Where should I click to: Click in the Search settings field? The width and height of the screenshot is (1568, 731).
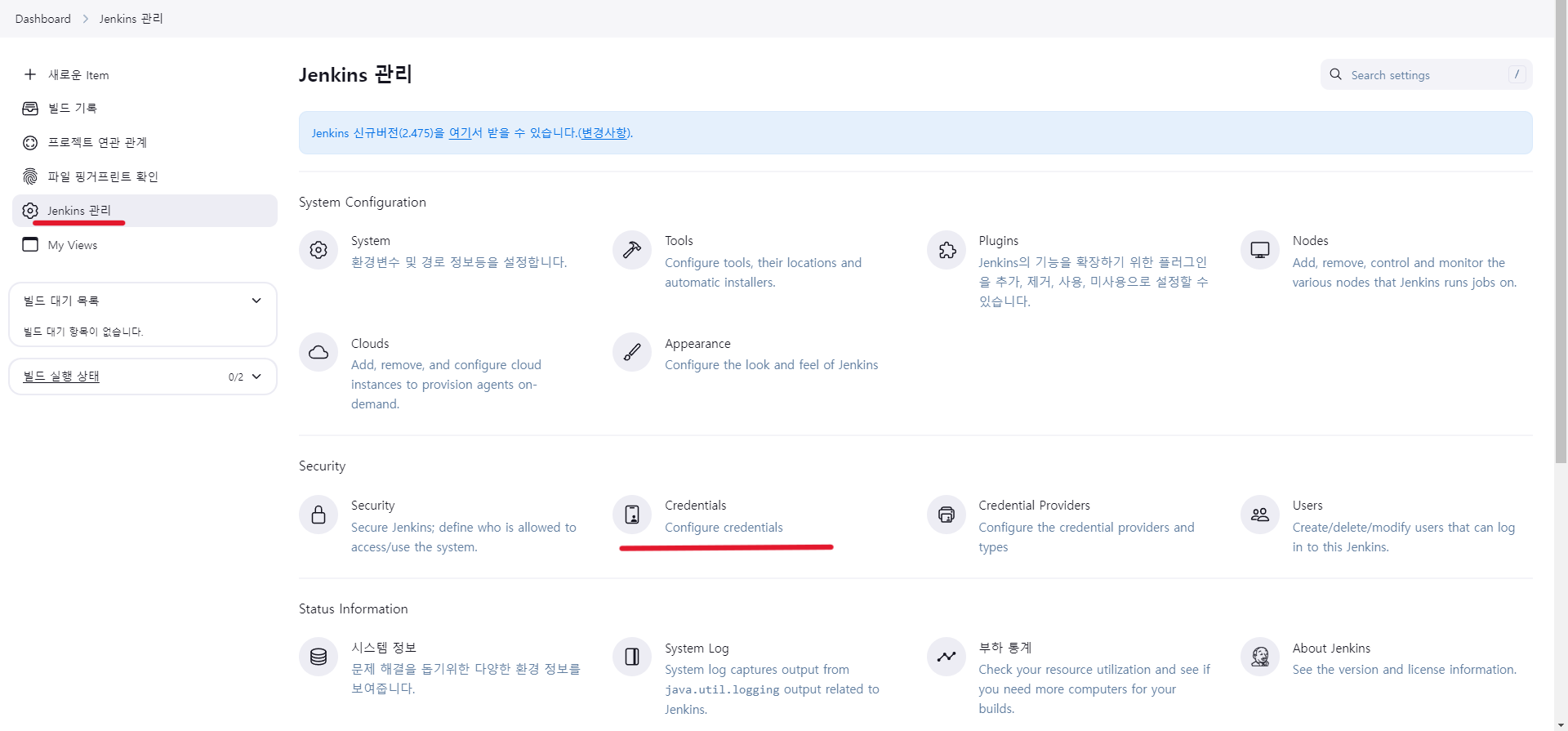click(x=1426, y=74)
